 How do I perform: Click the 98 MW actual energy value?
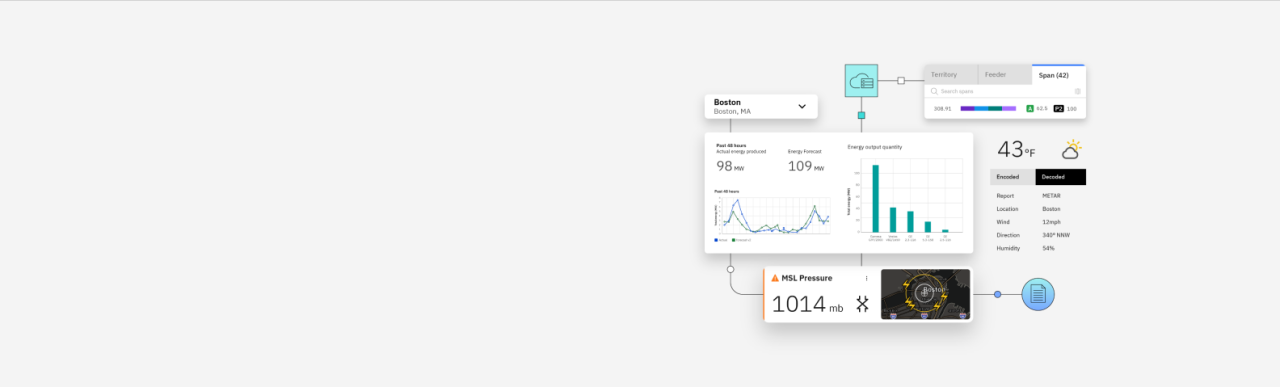click(x=730, y=166)
